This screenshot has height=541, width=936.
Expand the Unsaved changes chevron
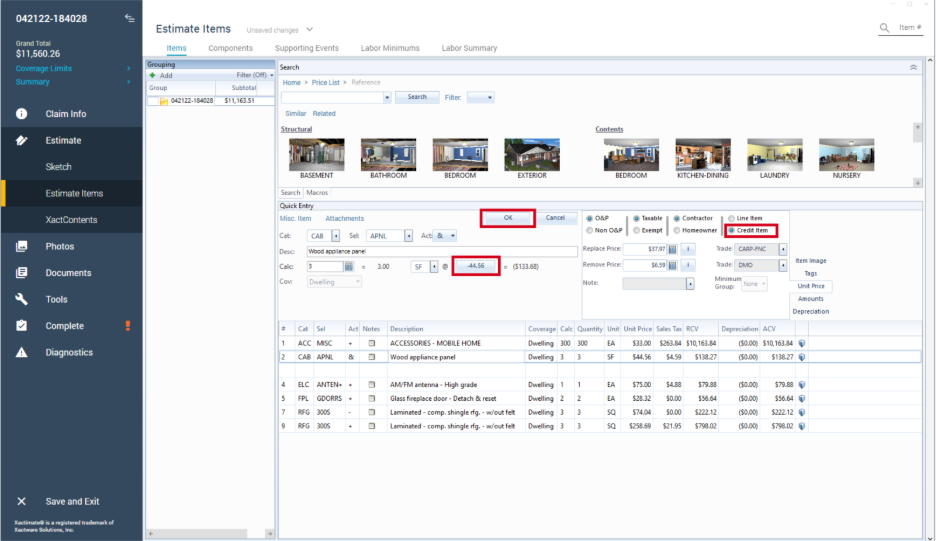[x=310, y=30]
